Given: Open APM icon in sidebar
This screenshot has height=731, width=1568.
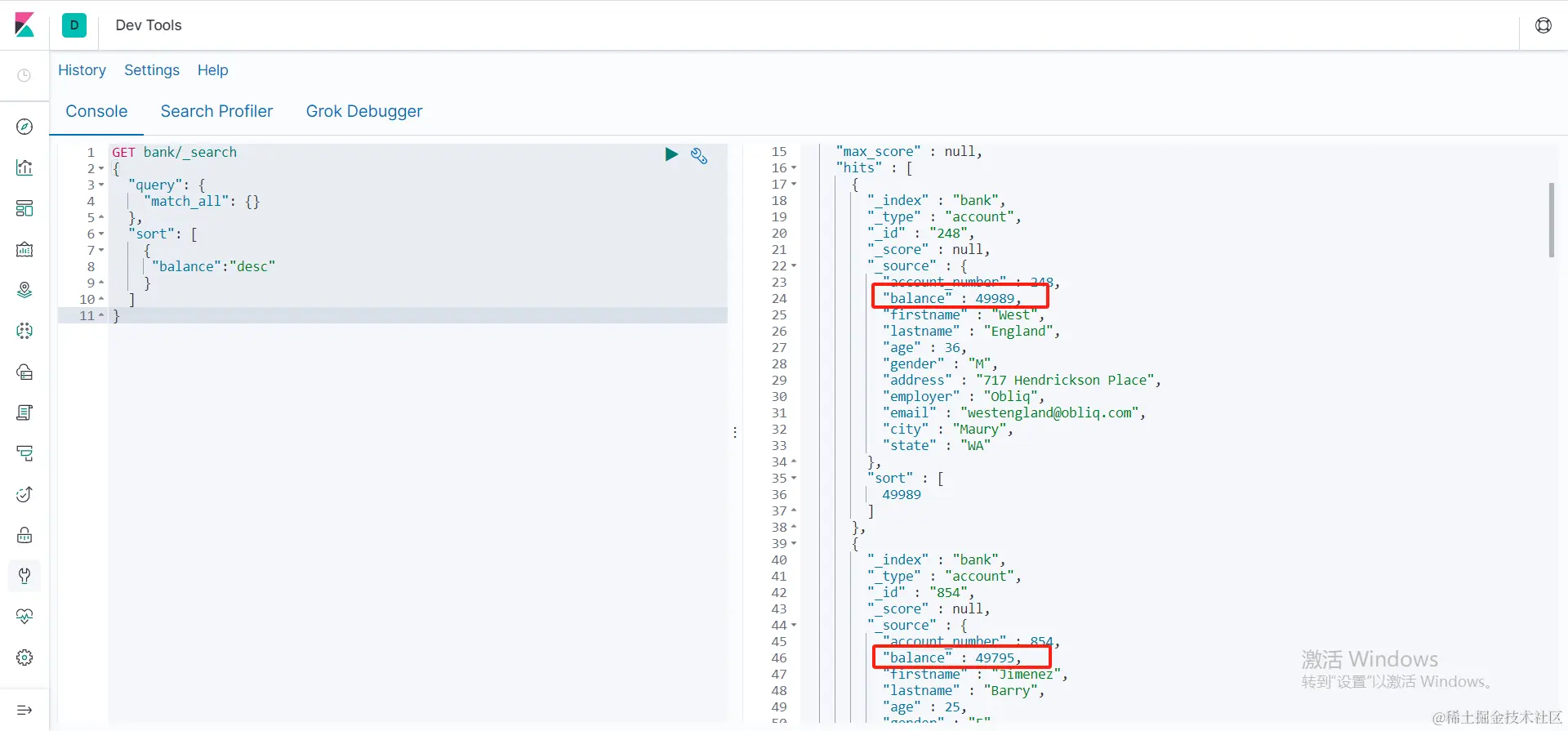Looking at the screenshot, I should [x=24, y=453].
